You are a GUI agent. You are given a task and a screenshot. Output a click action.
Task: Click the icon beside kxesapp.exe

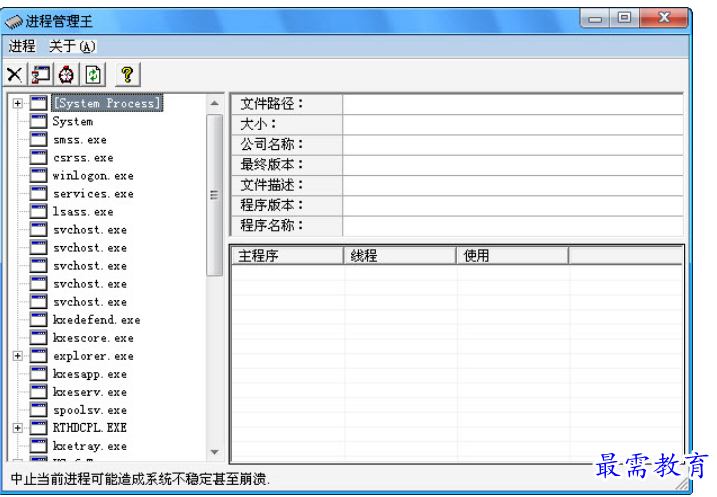coord(38,374)
